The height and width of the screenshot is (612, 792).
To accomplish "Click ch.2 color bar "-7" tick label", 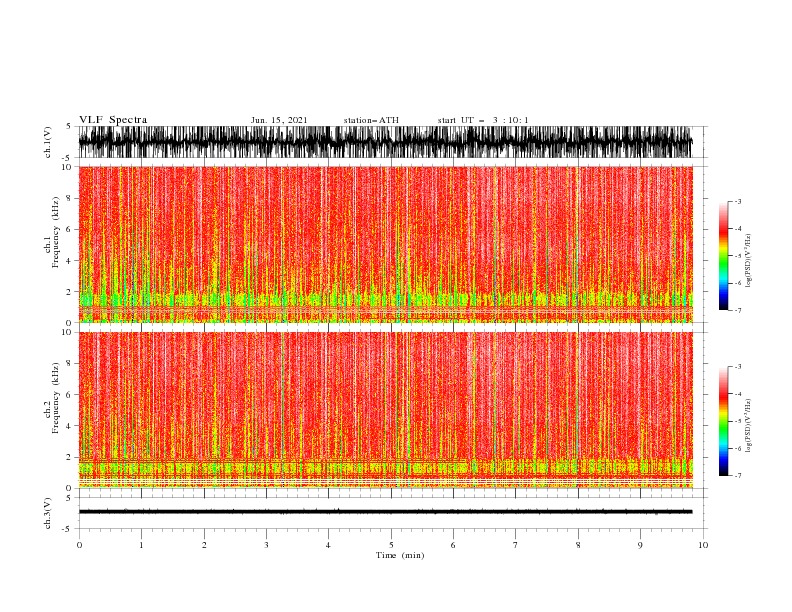I will [x=737, y=476].
